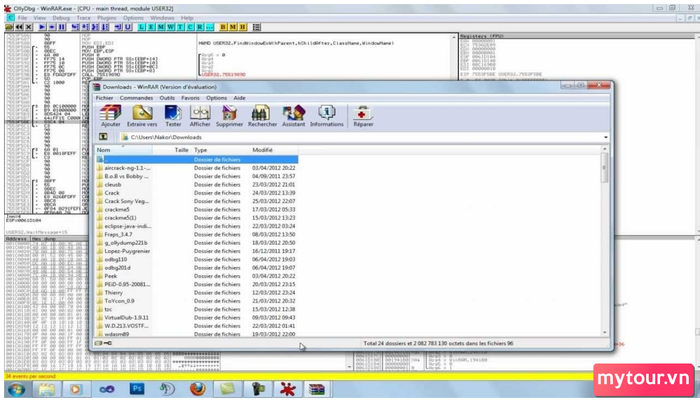Open Memory map with cyan M icon
The width and height of the screenshot is (700, 404).
click(x=161, y=27)
